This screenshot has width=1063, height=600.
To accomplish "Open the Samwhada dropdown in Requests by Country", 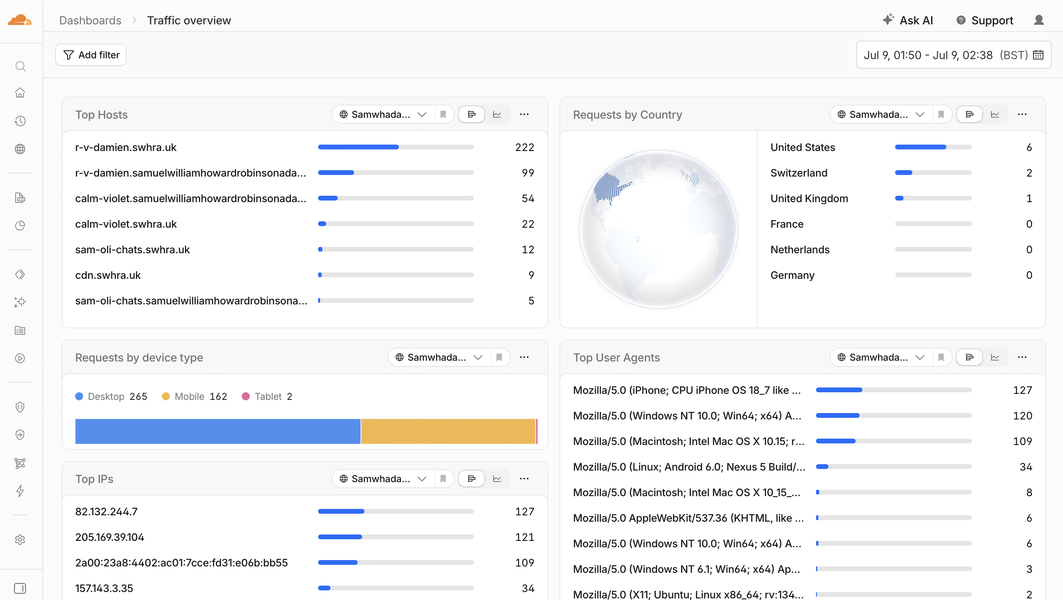I will tap(881, 115).
